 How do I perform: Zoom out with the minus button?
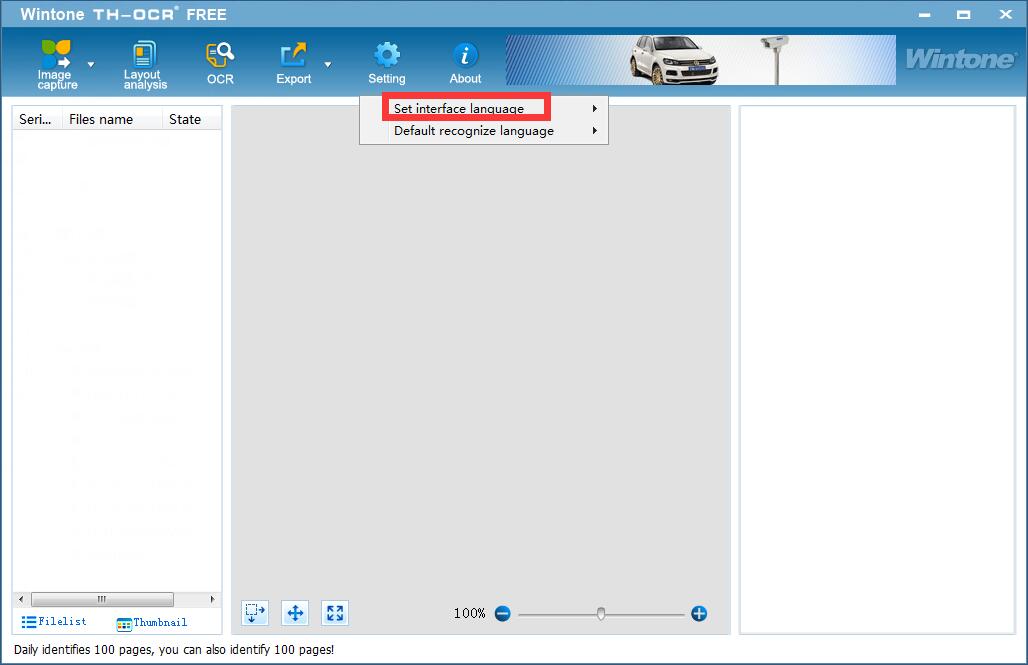[502, 613]
